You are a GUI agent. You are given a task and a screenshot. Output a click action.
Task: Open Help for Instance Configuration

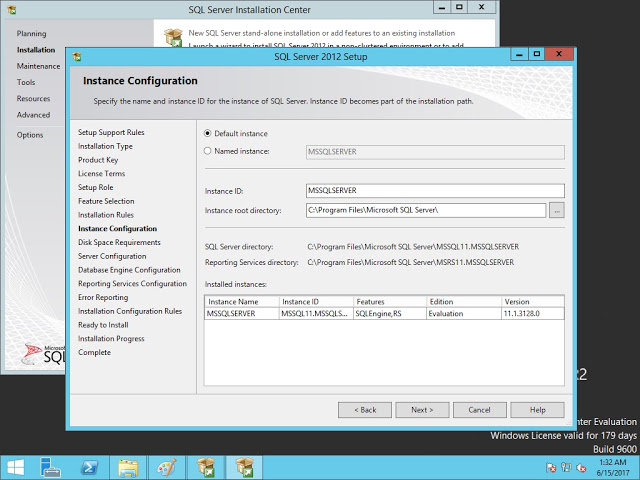click(537, 410)
